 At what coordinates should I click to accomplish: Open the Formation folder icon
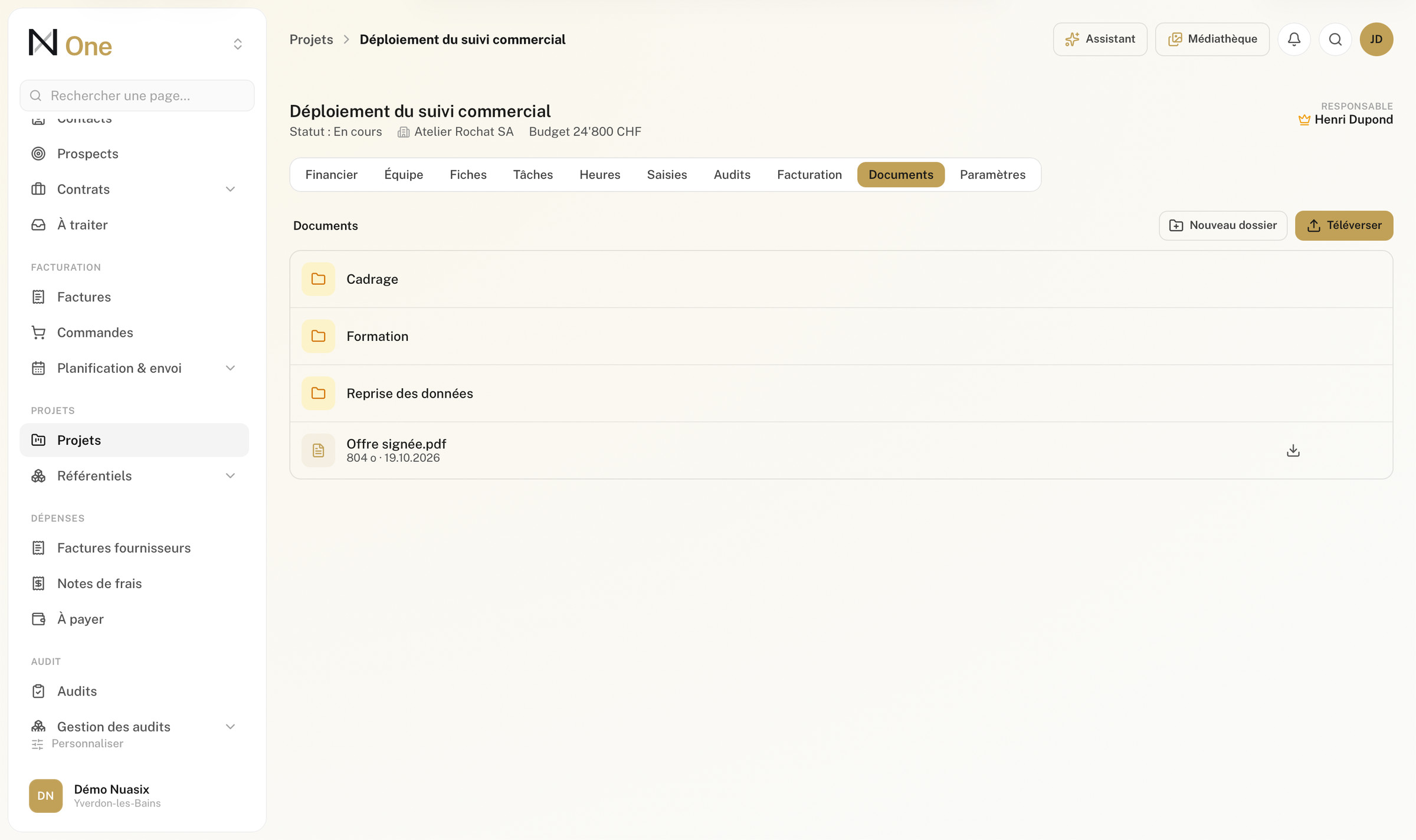[318, 336]
